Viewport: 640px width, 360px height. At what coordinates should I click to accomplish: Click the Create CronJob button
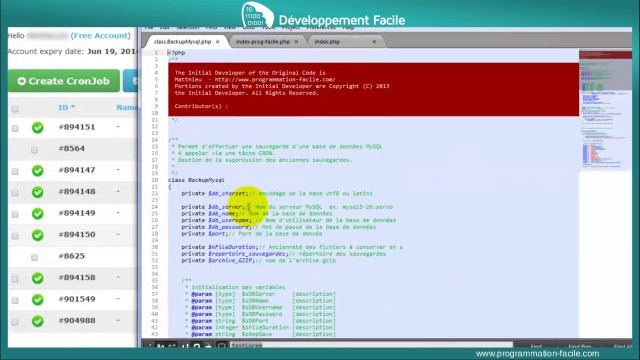click(64, 81)
